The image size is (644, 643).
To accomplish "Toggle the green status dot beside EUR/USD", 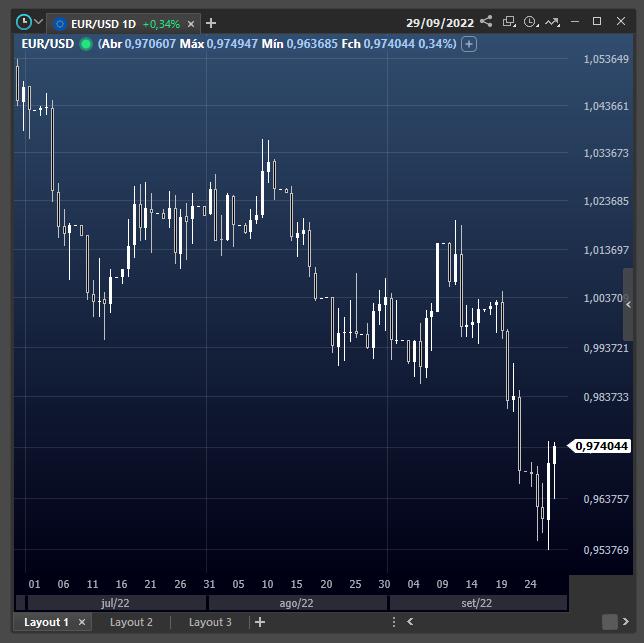I will [85, 44].
